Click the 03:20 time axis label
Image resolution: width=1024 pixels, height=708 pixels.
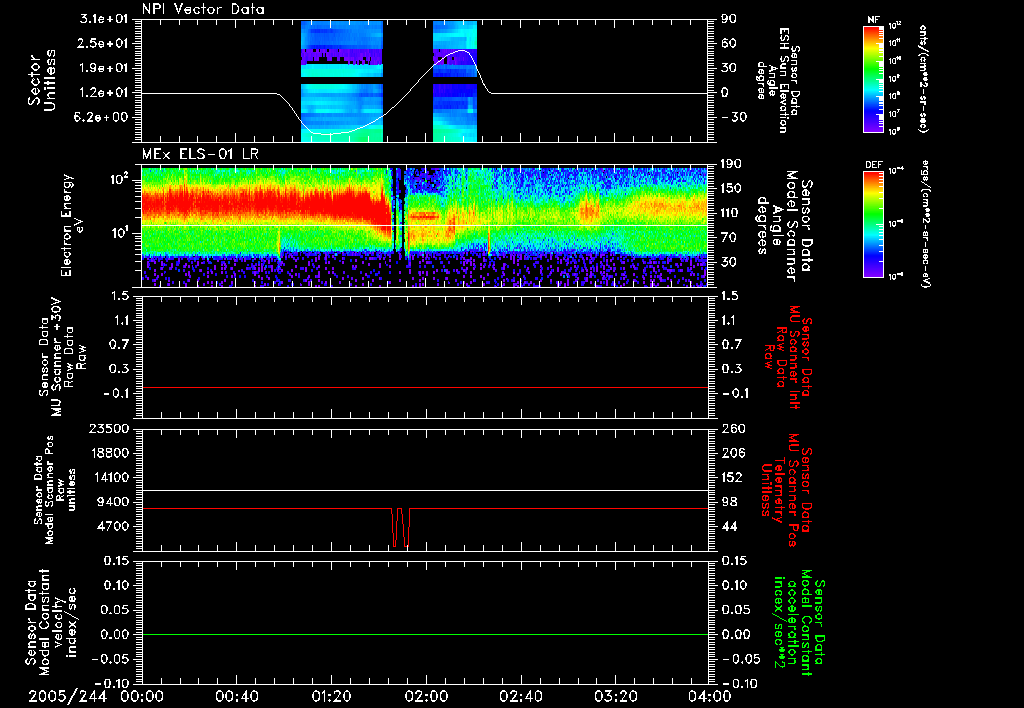click(x=615, y=696)
